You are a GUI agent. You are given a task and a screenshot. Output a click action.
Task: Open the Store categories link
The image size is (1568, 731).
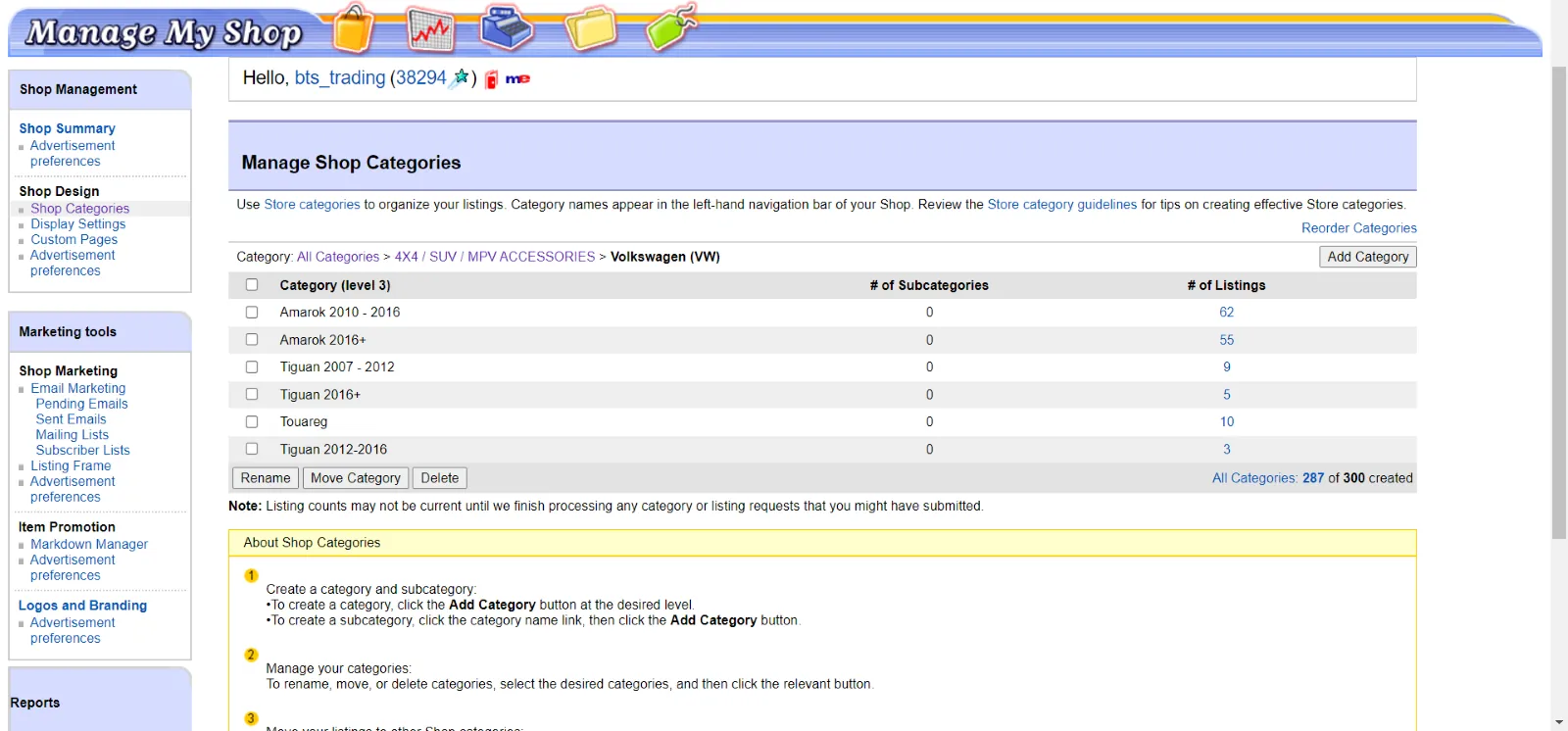[x=312, y=205]
